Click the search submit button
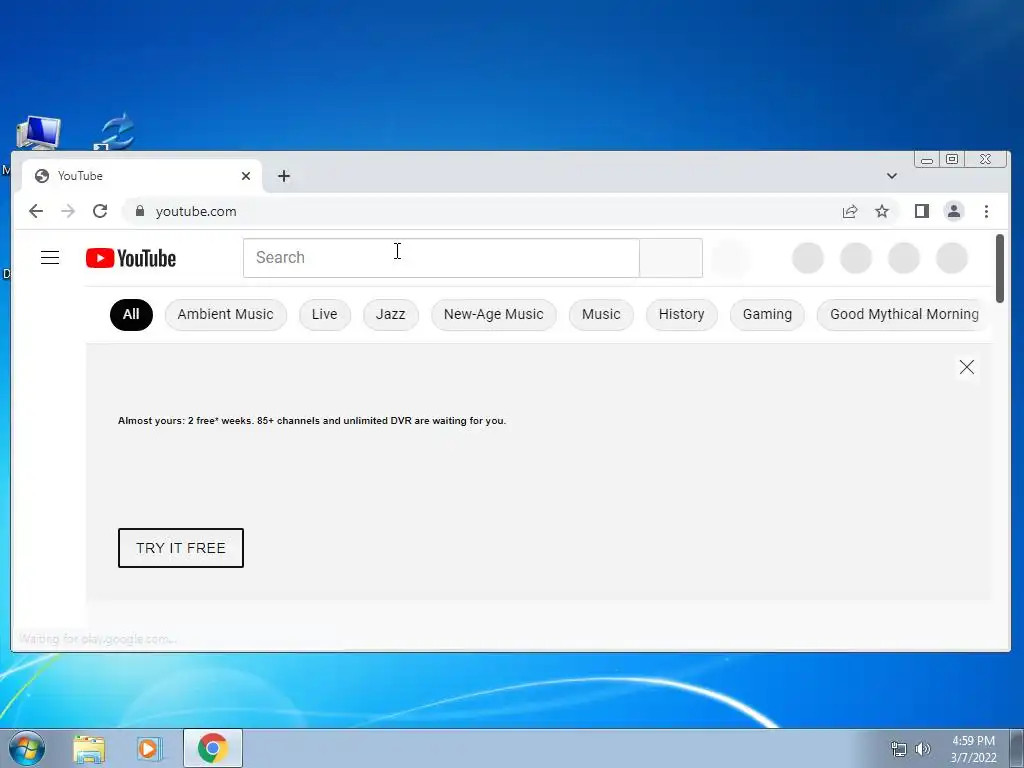 point(671,258)
